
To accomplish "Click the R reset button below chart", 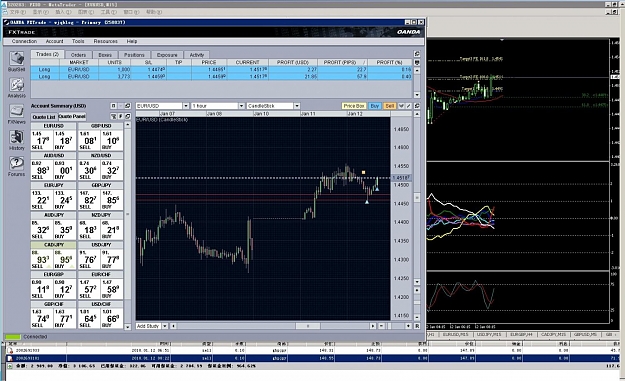I will point(417,326).
